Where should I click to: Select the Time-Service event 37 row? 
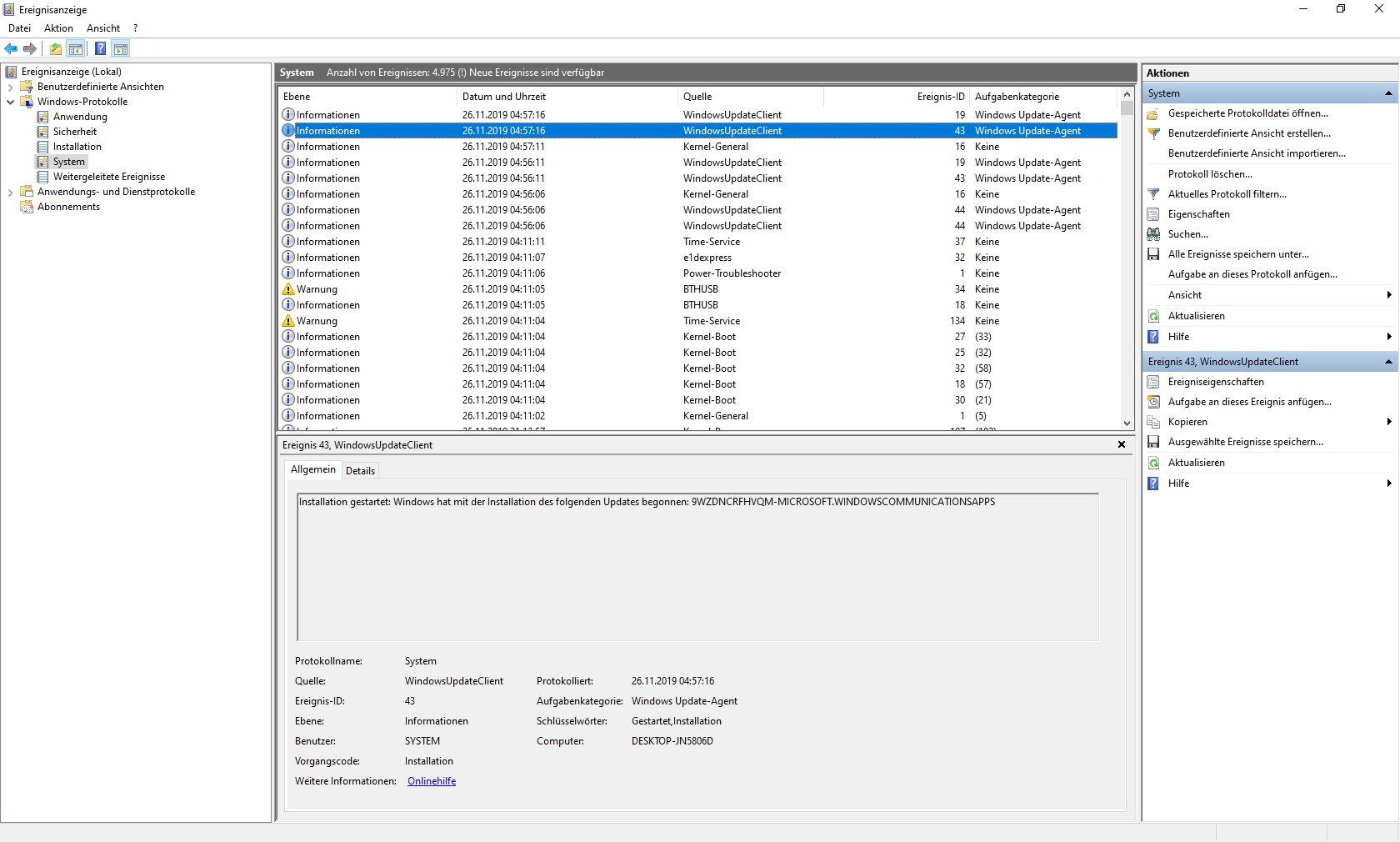699,242
